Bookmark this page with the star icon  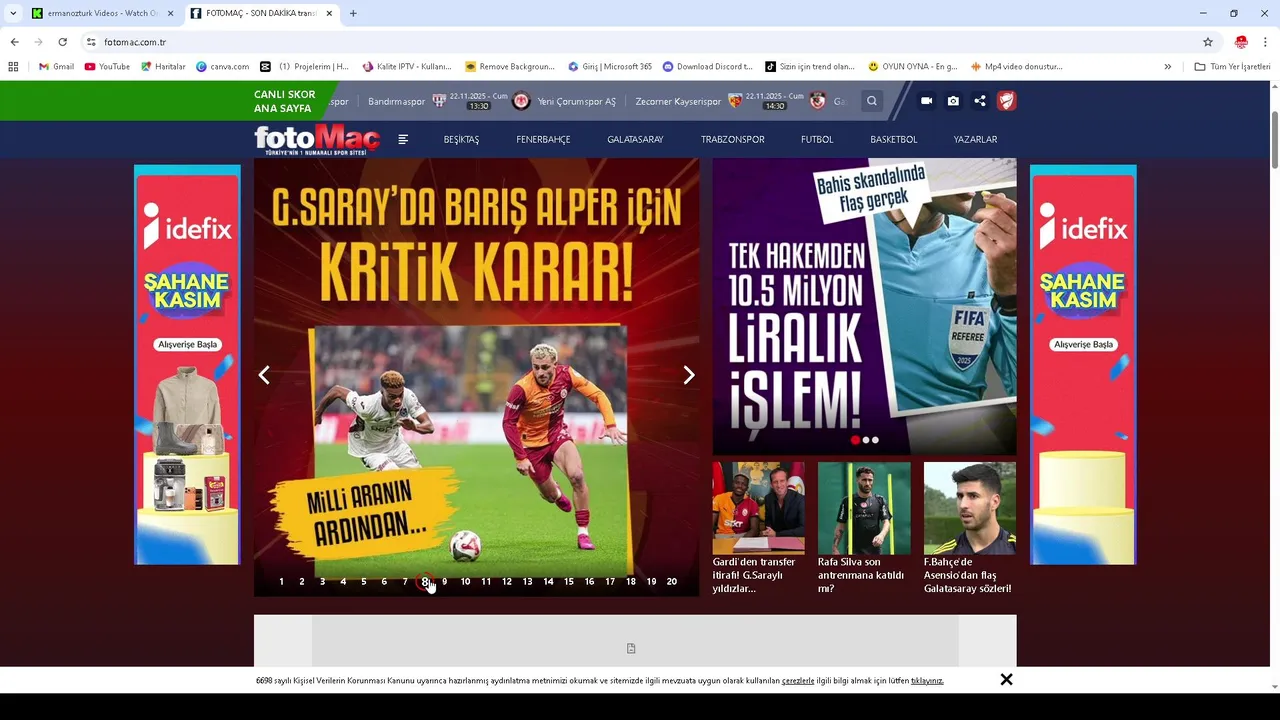pos(1208,42)
